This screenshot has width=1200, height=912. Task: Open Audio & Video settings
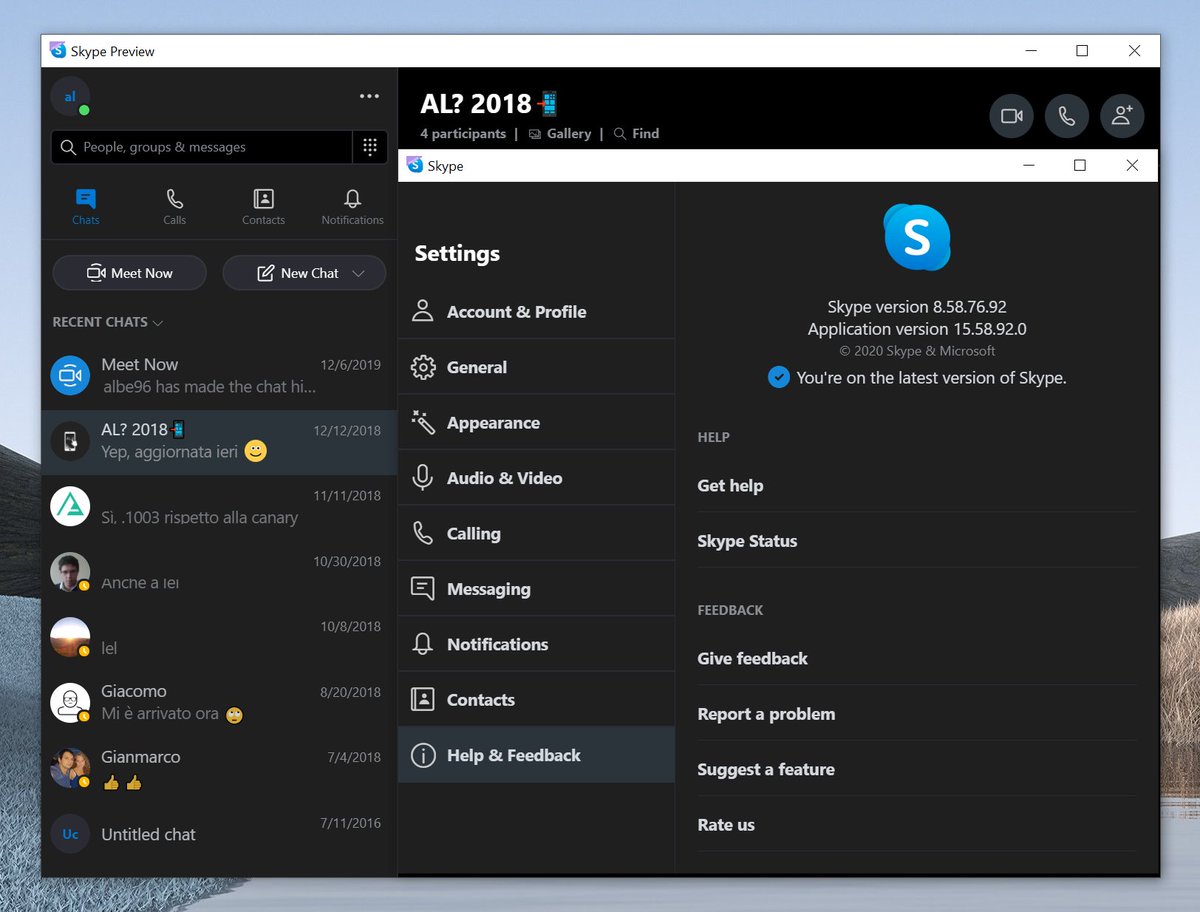505,477
